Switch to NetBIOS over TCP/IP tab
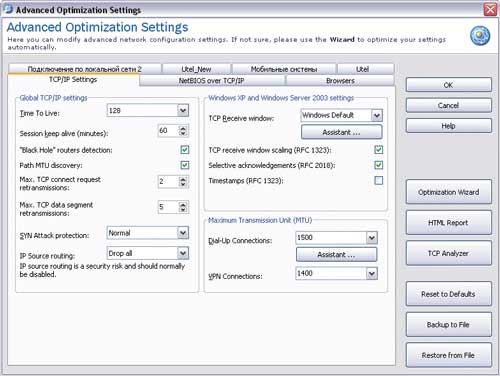The image size is (500, 376). pos(212,81)
